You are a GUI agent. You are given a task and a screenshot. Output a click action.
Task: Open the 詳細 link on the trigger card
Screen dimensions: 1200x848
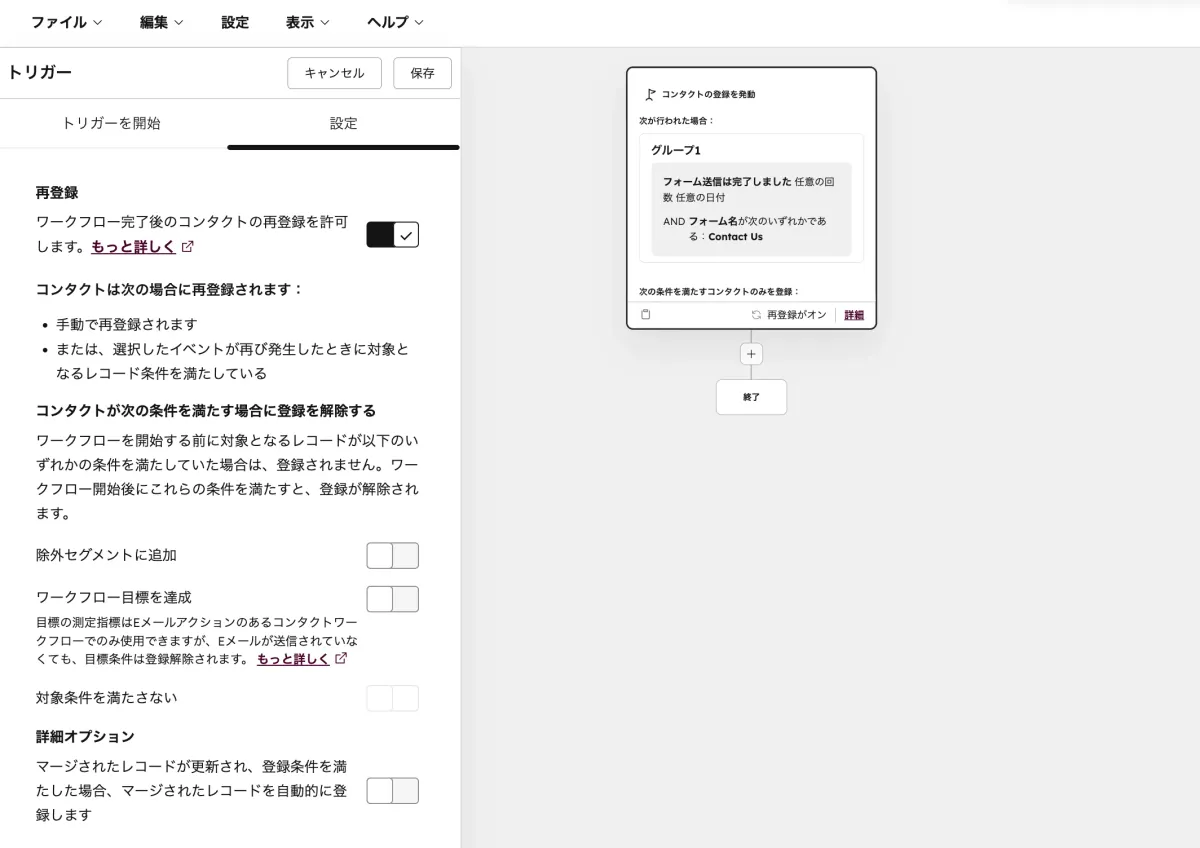[853, 314]
